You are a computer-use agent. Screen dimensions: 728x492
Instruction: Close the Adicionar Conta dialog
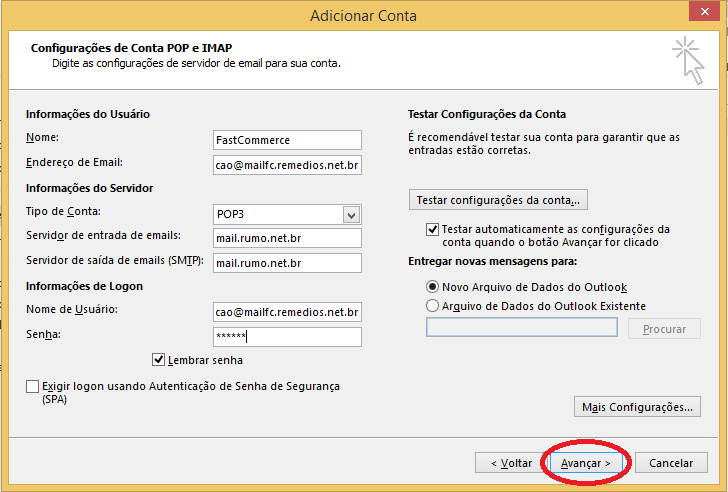click(704, 11)
